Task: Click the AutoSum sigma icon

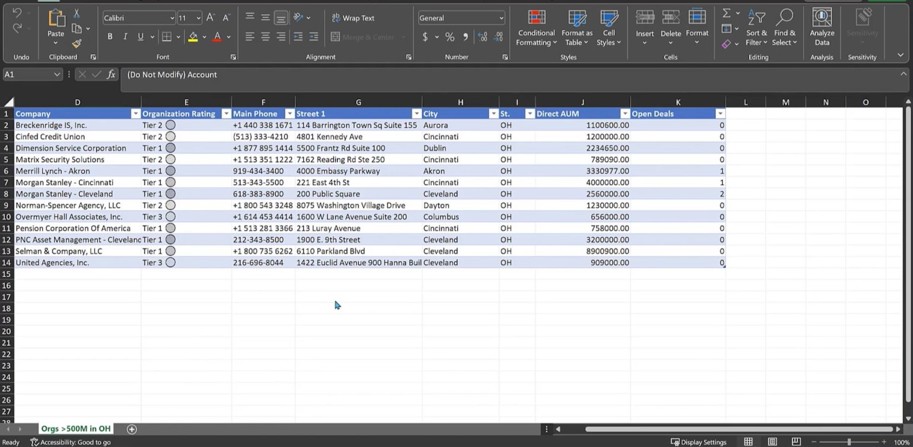Action: (x=727, y=13)
